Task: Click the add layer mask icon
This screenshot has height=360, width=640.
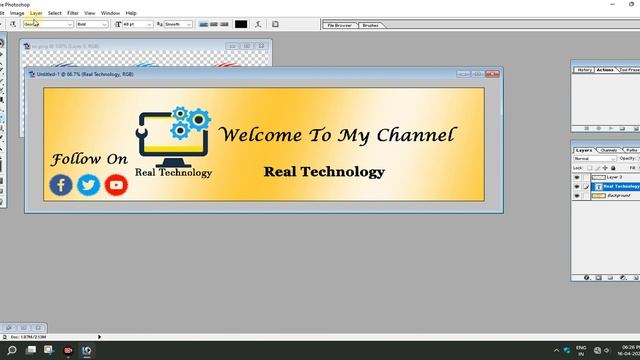Action: (598, 278)
